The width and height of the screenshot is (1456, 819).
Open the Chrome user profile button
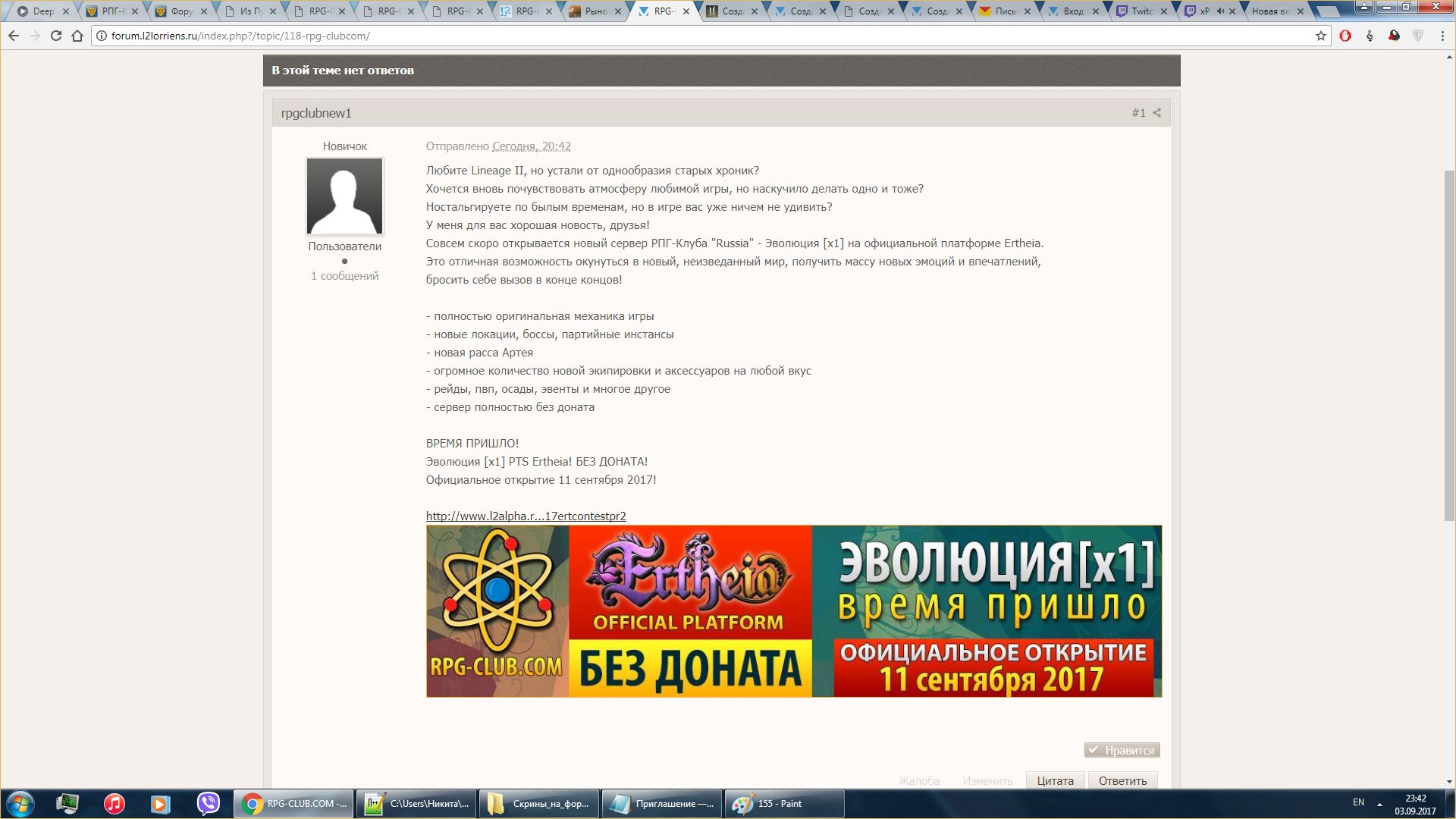(x=1365, y=7)
